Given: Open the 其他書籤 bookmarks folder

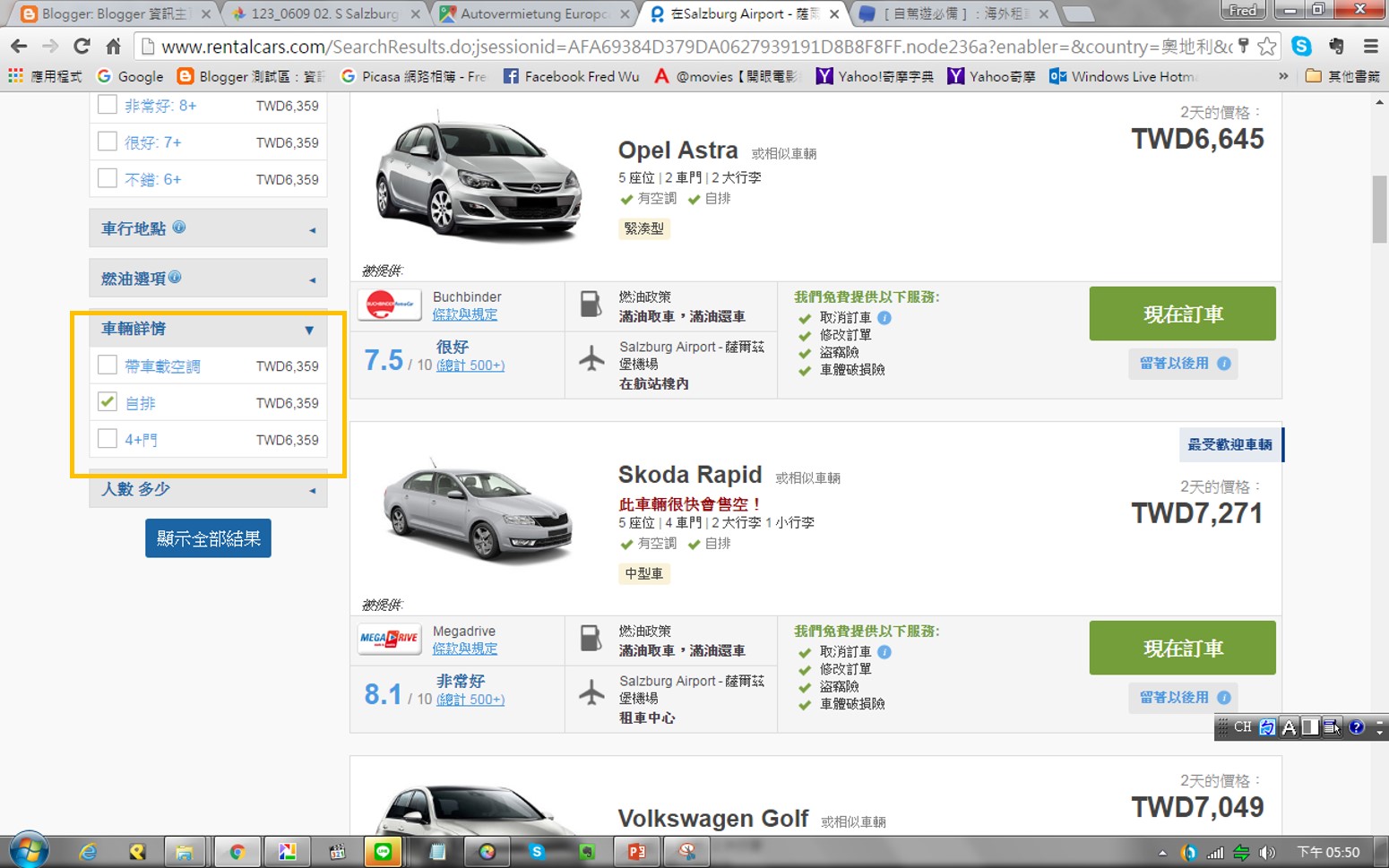Looking at the screenshot, I should click(1342, 76).
